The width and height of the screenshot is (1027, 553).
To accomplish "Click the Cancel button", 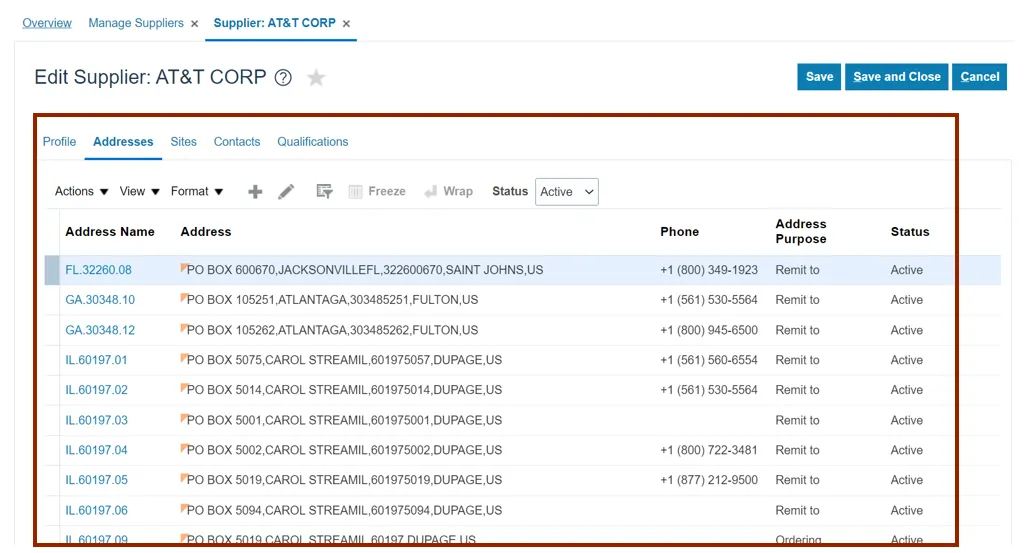I will tap(979, 77).
